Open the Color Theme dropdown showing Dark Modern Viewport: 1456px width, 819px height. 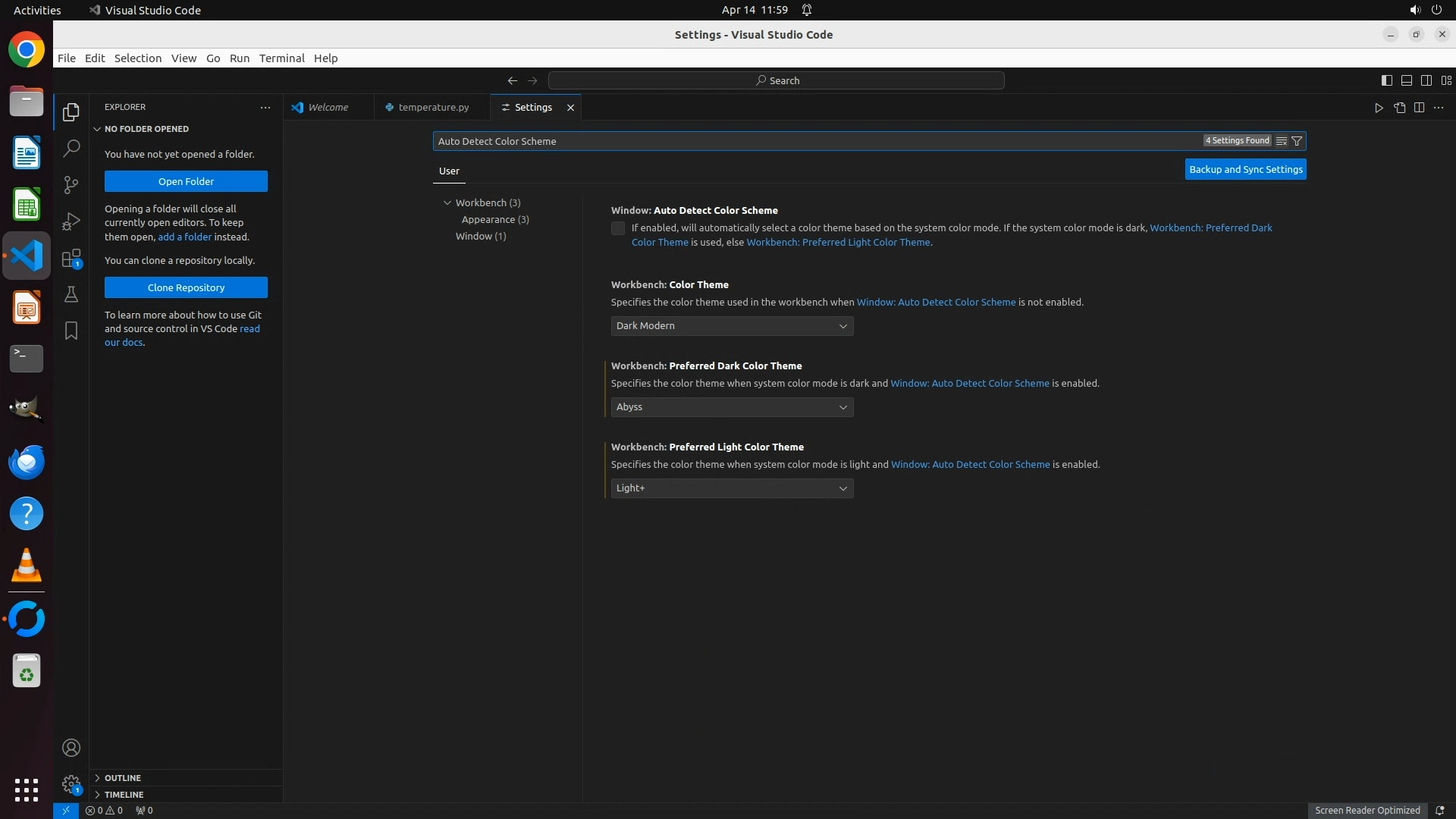(x=732, y=326)
